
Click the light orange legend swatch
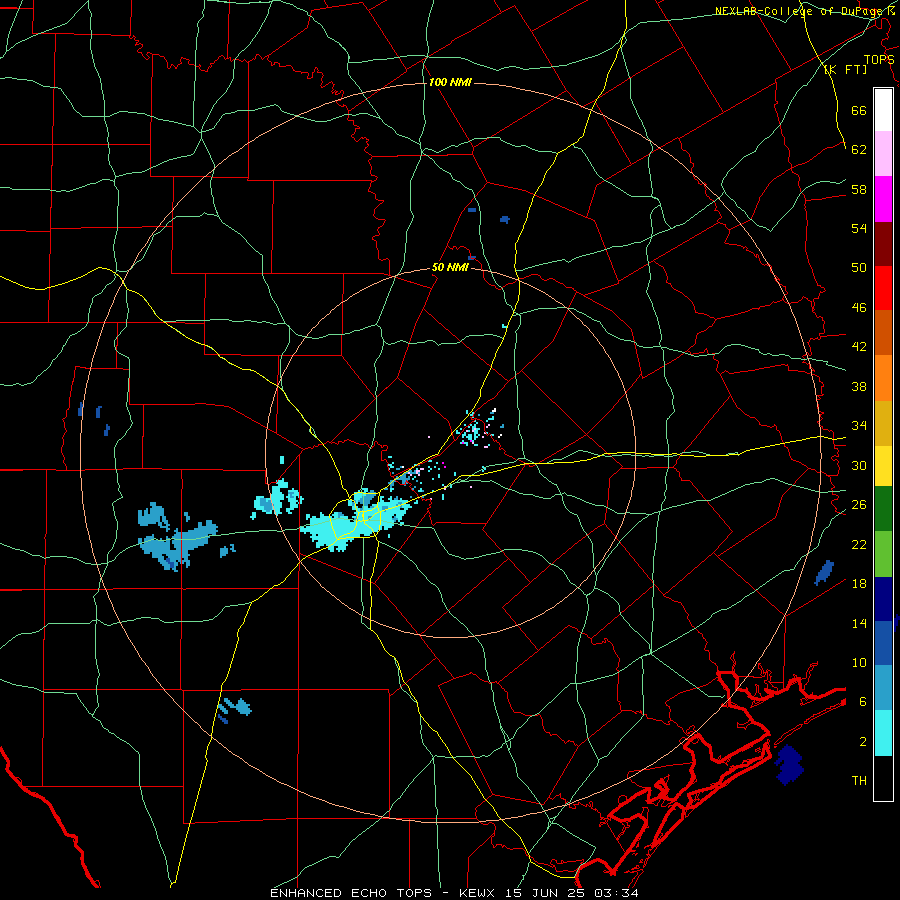coord(883,378)
